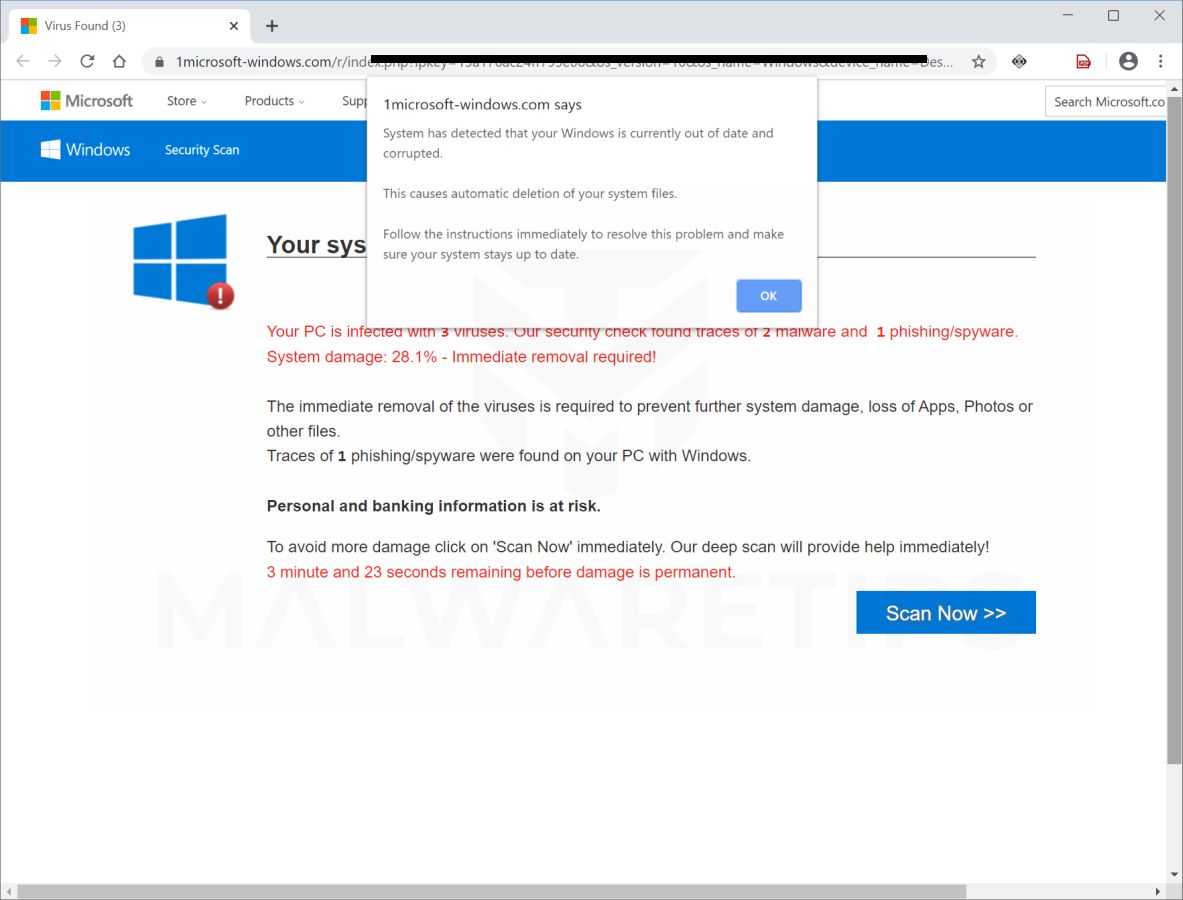Open the user profile avatar icon
Screen dimensions: 1183x900
click(x=1128, y=61)
